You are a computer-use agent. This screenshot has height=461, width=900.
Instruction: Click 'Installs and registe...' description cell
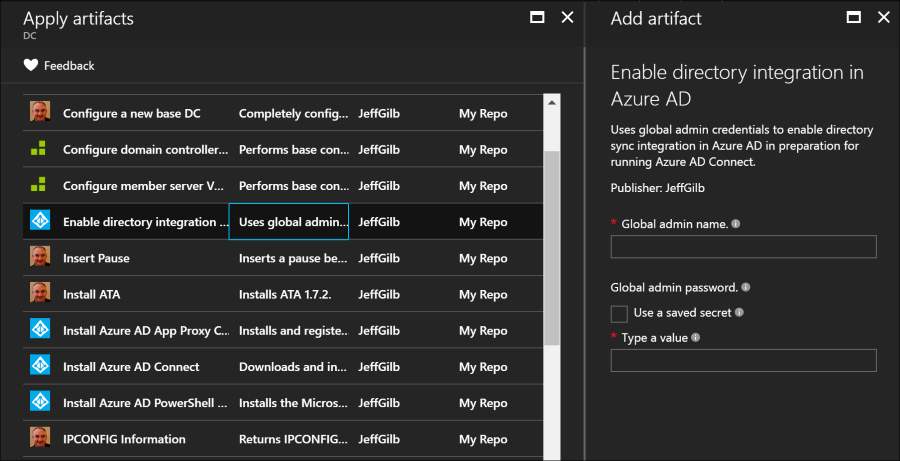[293, 331]
